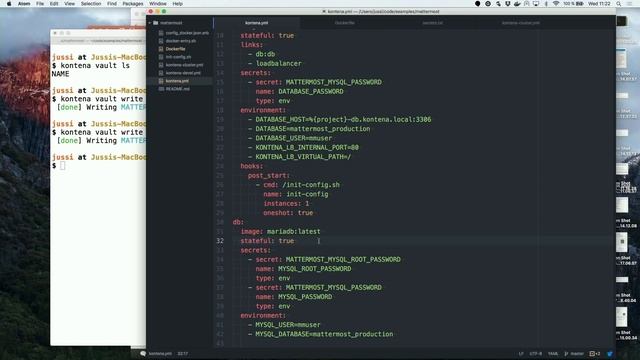Click the blue bird icon in status bar

pos(610,354)
